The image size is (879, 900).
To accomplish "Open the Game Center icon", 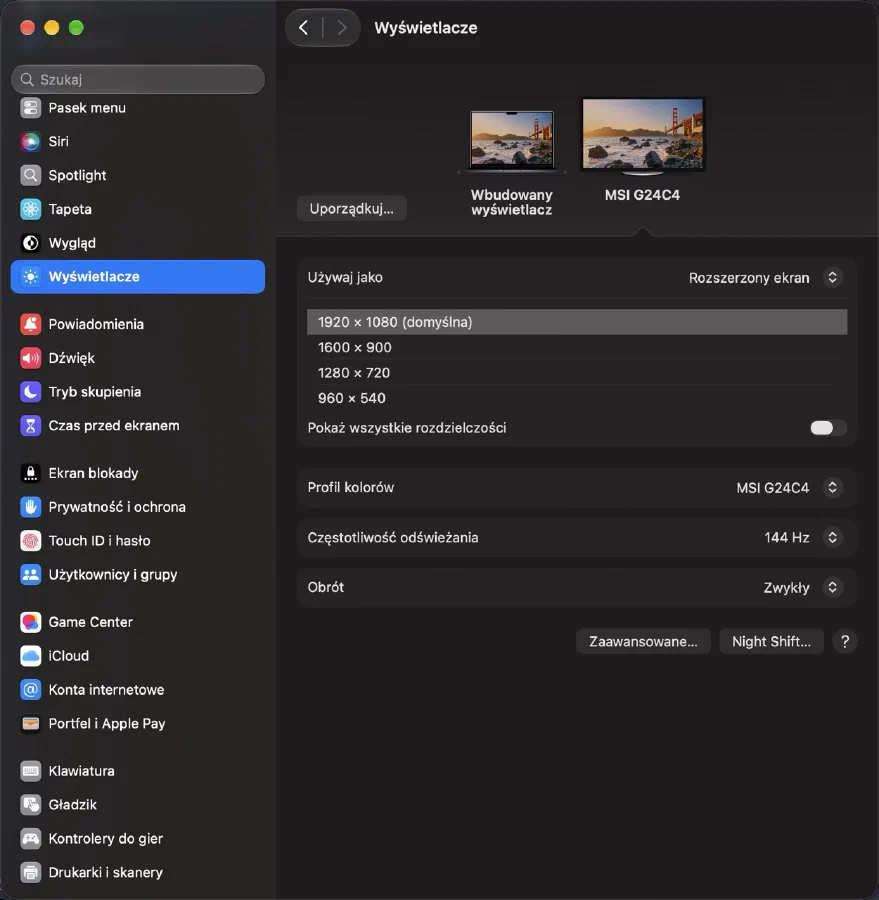I will point(30,622).
